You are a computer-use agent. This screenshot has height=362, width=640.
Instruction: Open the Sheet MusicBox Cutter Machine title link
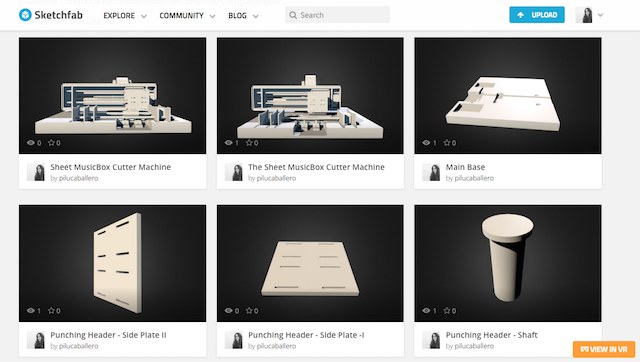pyautogui.click(x=111, y=167)
